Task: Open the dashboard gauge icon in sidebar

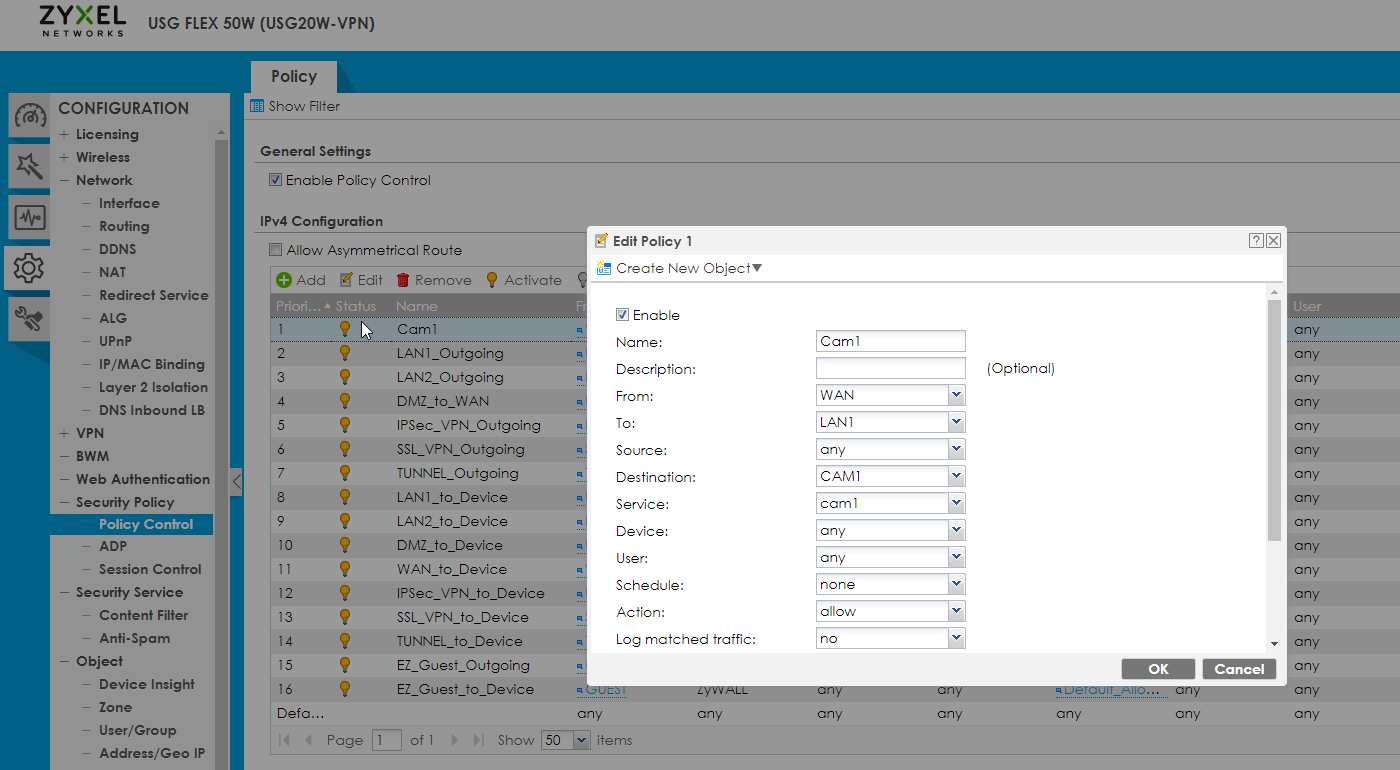Action: tap(29, 116)
